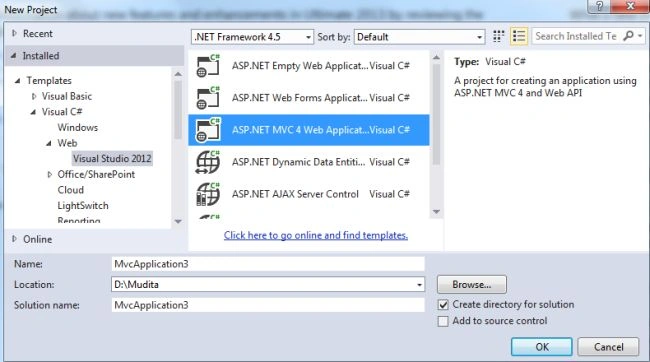Click the ASP.NET Web Forms Application template icon
Viewport: 650px width, 362px height.
(x=208, y=98)
